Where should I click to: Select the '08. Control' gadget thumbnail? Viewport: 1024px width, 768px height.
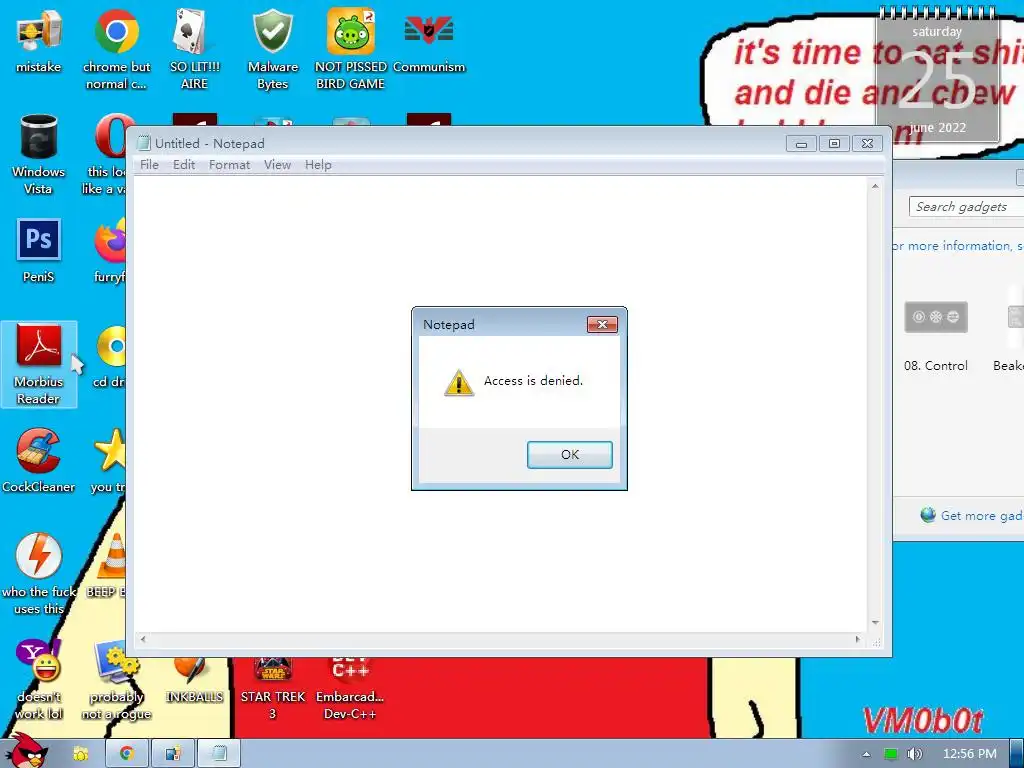935,317
